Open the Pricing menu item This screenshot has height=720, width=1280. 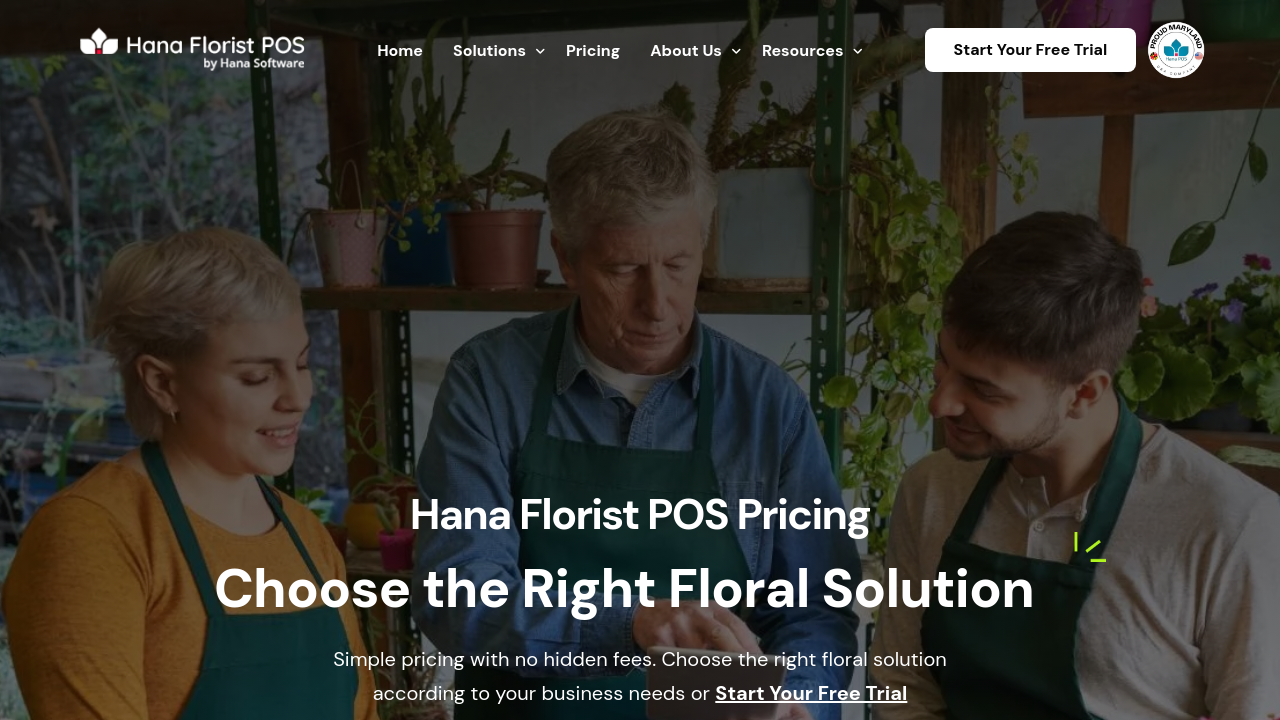(x=593, y=51)
